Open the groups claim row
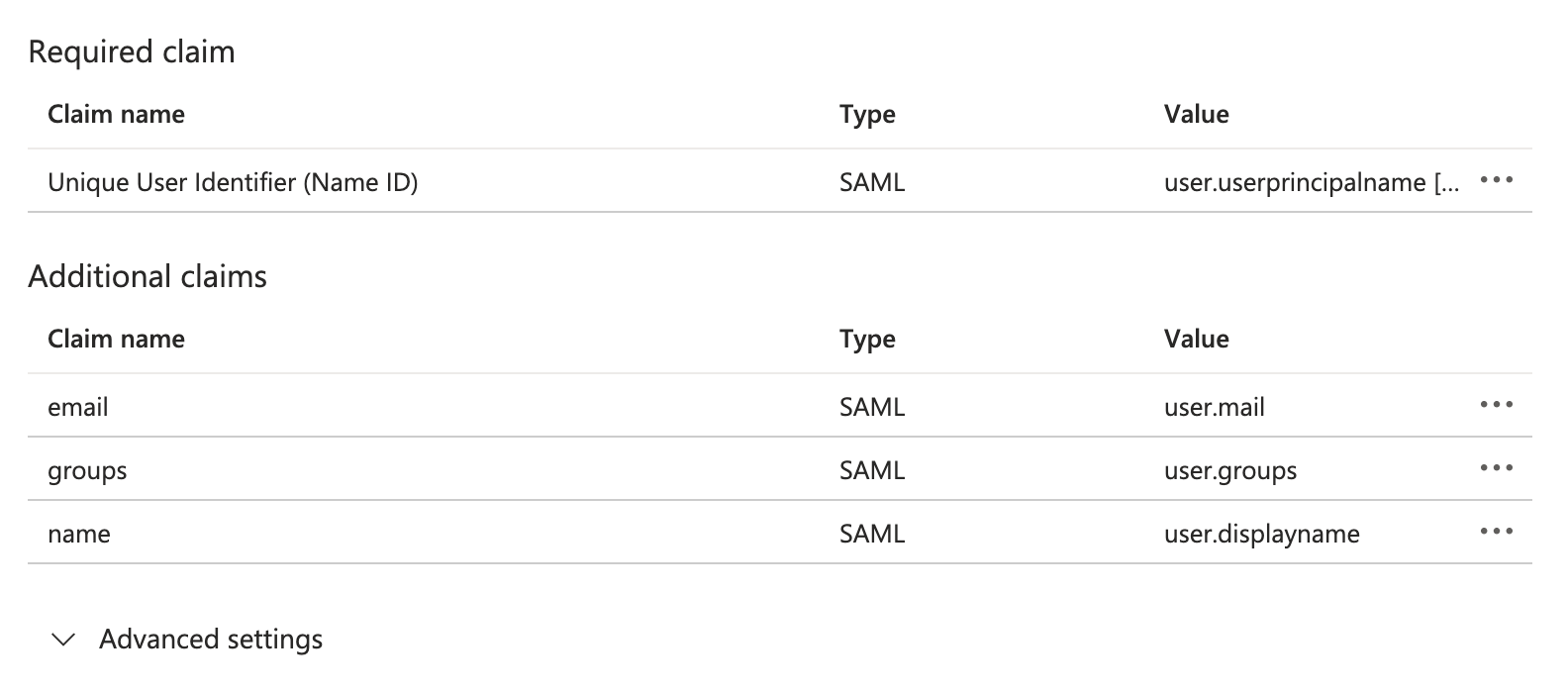This screenshot has width=1568, height=693. (x=87, y=471)
